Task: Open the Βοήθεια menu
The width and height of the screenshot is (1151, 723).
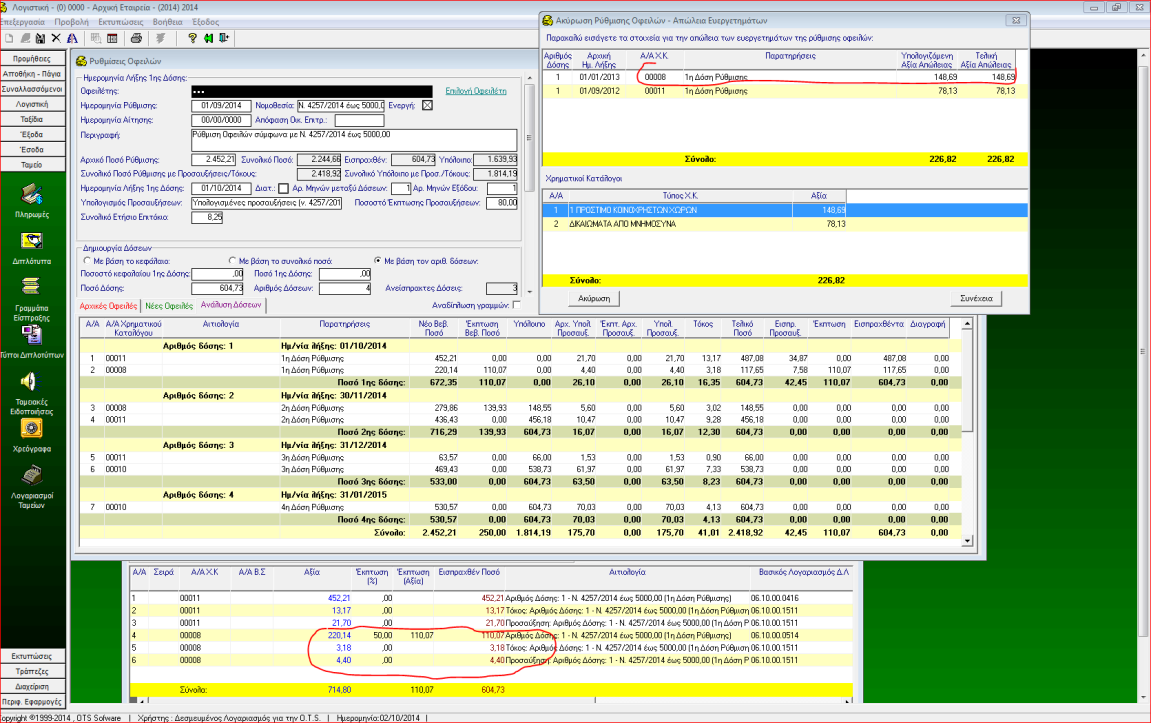Action: 167,22
